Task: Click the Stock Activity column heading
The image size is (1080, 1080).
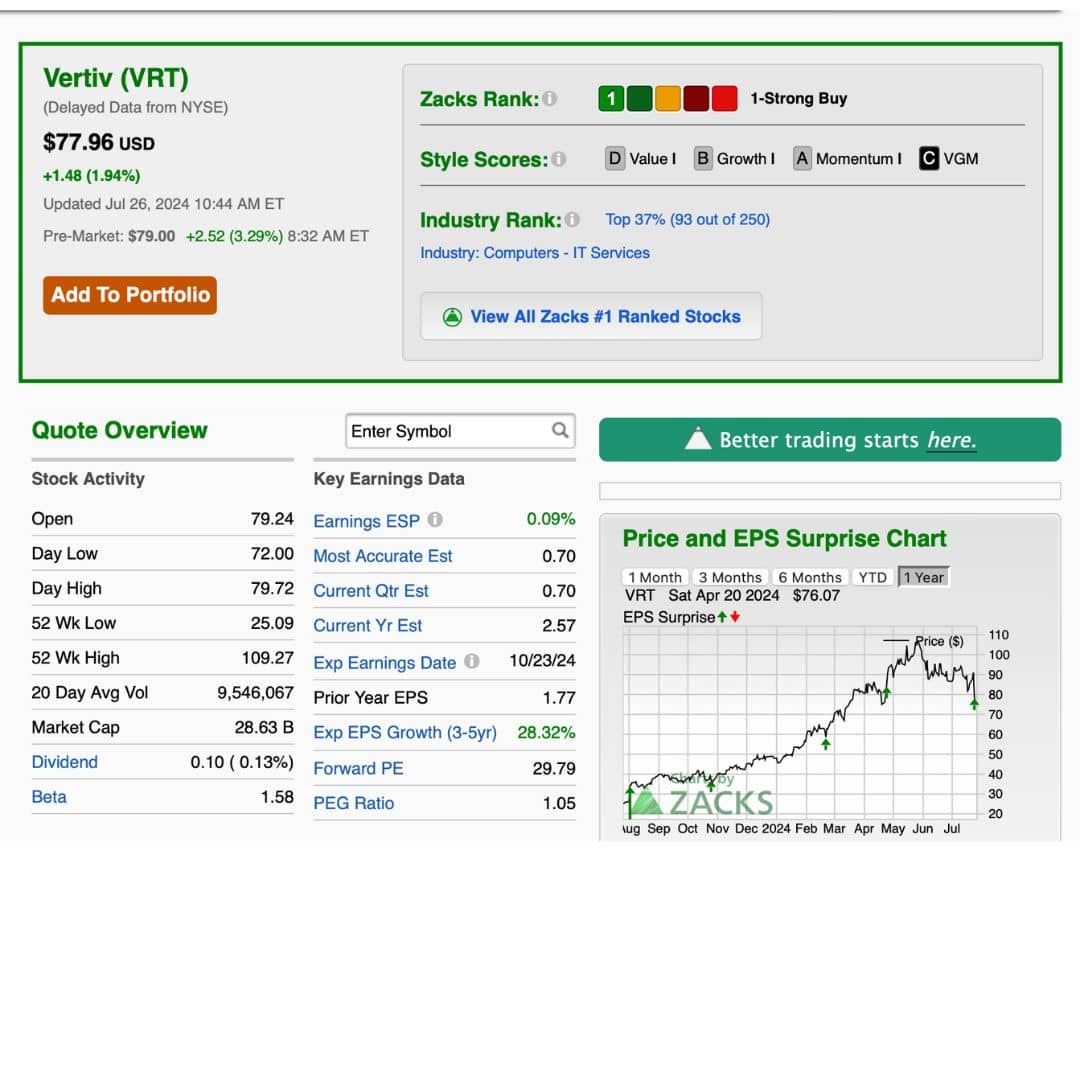Action: tap(88, 479)
